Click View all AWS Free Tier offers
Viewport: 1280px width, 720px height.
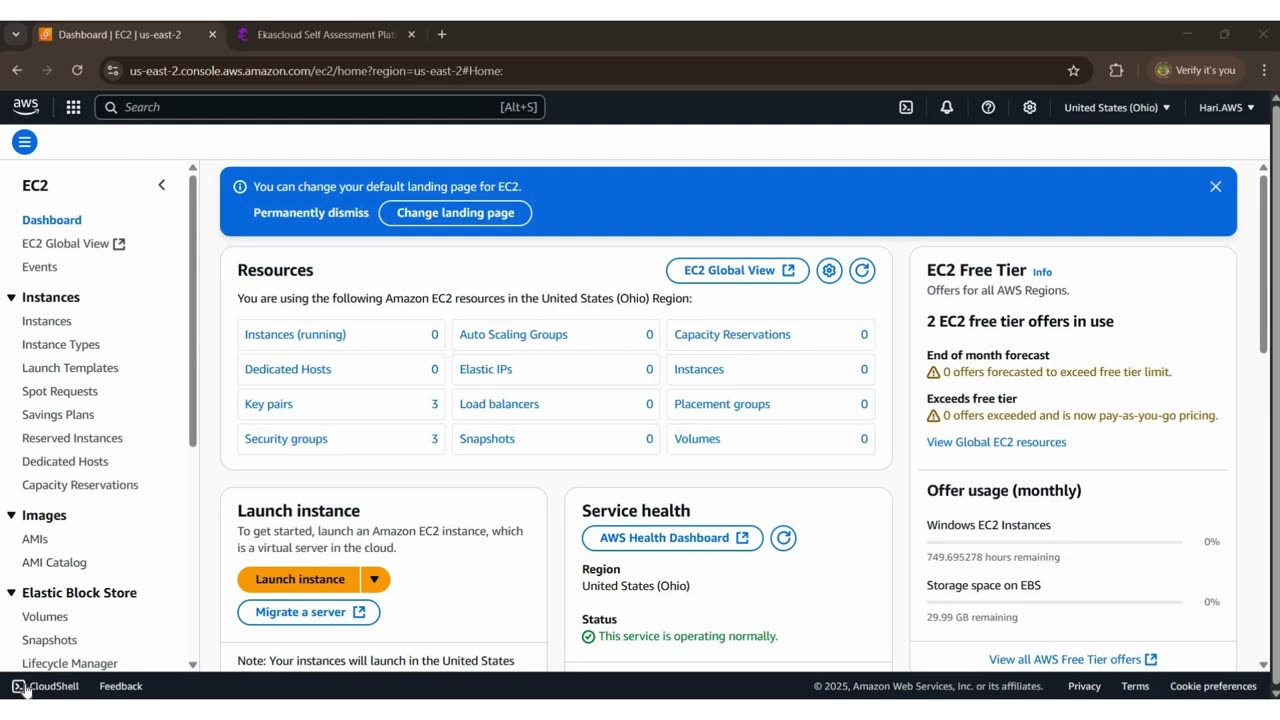tap(1073, 659)
